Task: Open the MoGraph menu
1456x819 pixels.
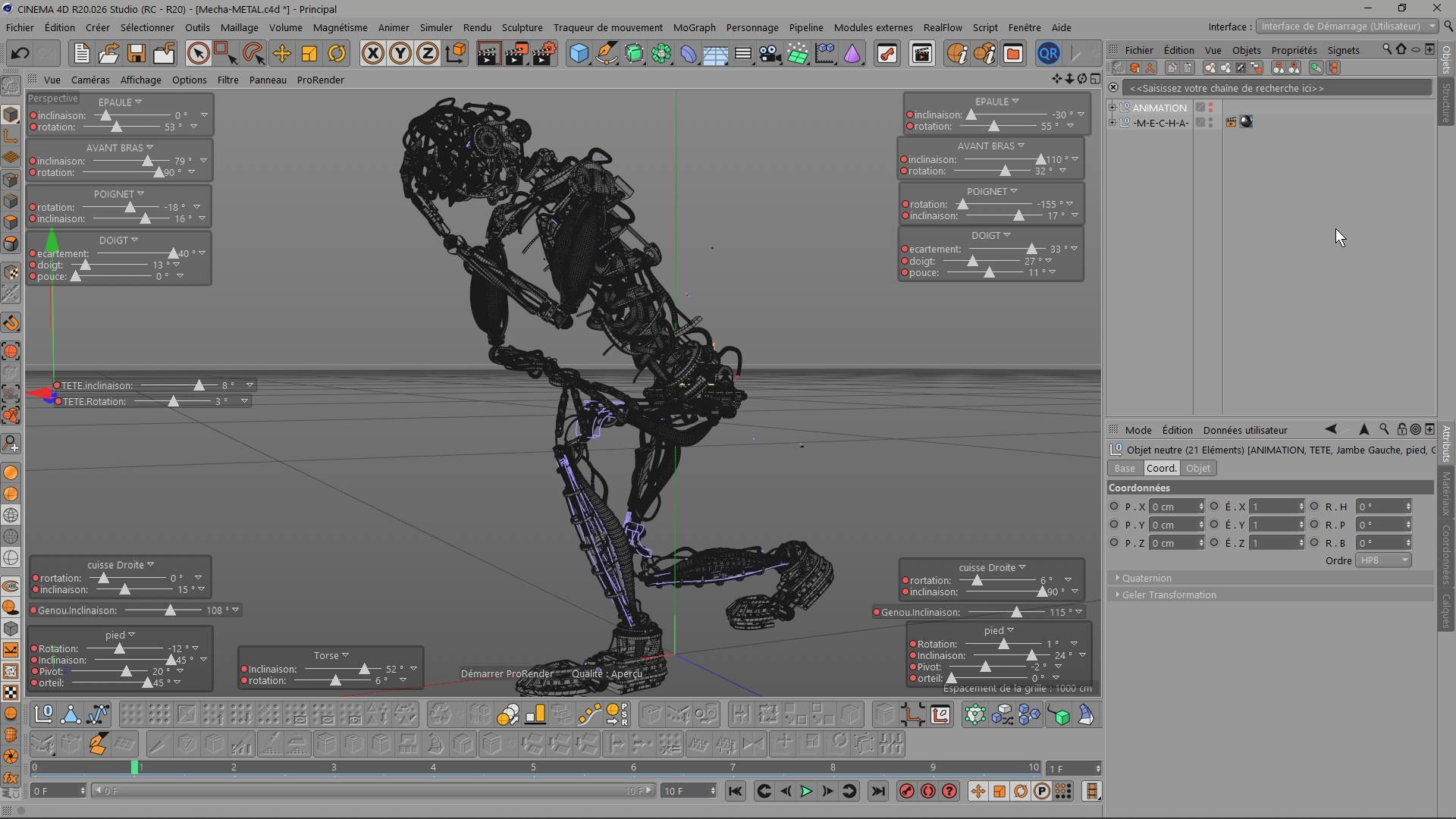Action: pyautogui.click(x=694, y=27)
